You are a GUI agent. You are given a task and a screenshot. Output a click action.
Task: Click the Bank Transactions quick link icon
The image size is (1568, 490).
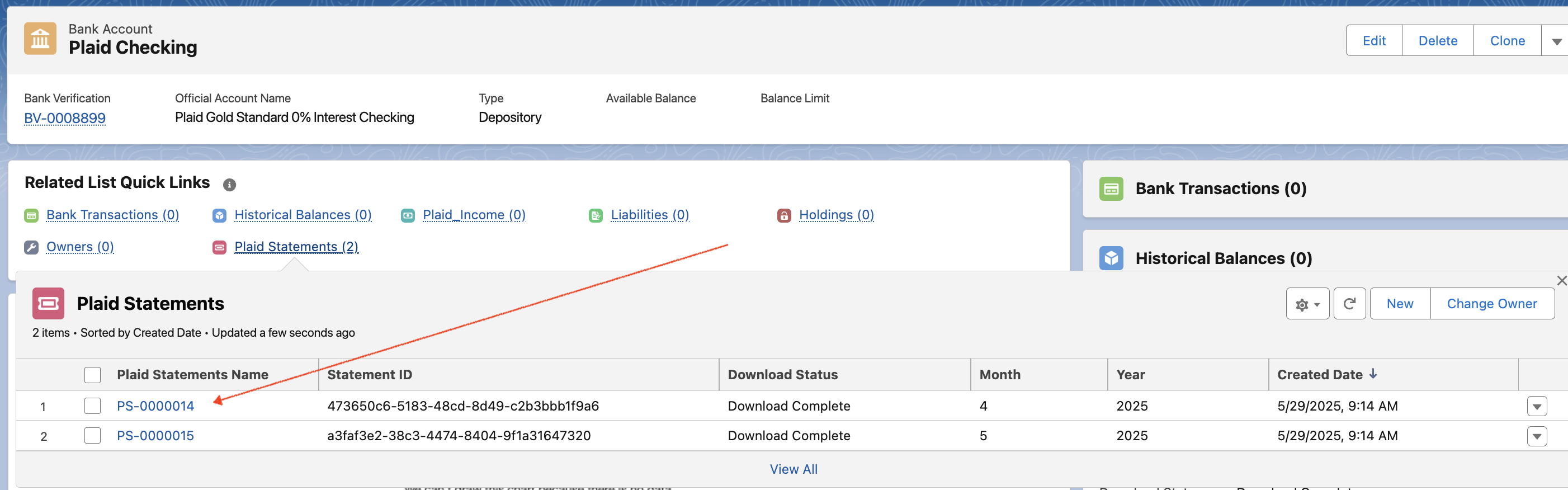tap(31, 215)
